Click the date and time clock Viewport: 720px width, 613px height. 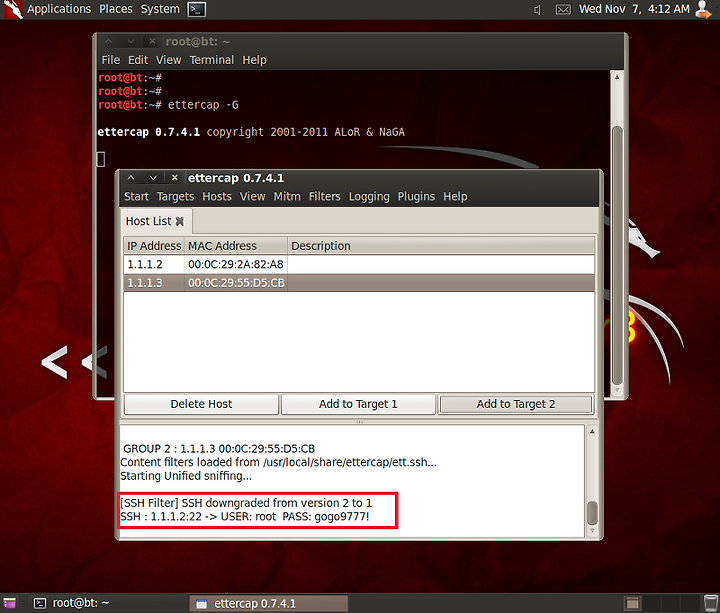[634, 9]
